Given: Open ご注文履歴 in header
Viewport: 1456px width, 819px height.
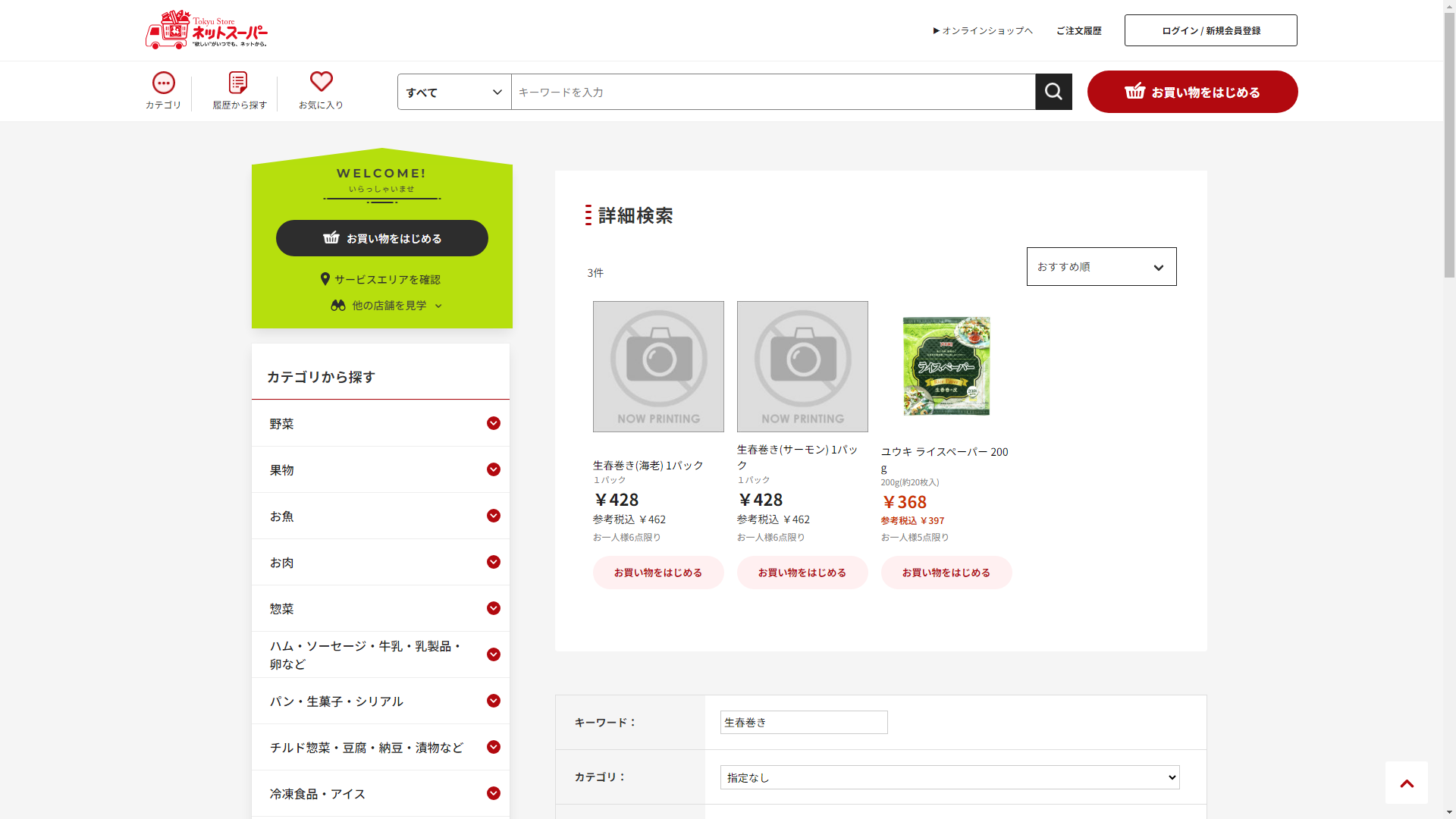Looking at the screenshot, I should click(x=1078, y=30).
